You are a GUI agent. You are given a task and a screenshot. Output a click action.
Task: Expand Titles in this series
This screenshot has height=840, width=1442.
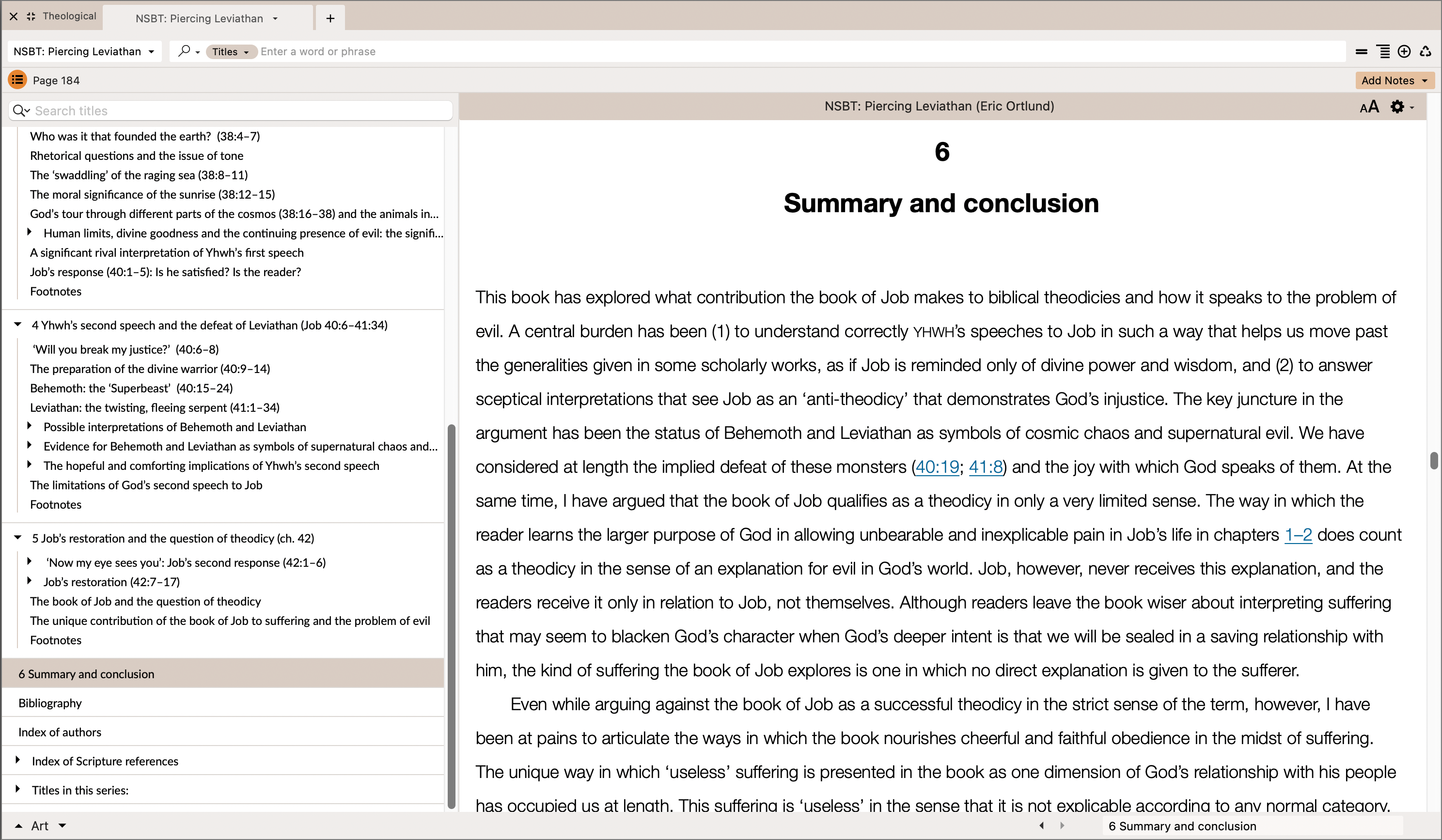pos(18,789)
